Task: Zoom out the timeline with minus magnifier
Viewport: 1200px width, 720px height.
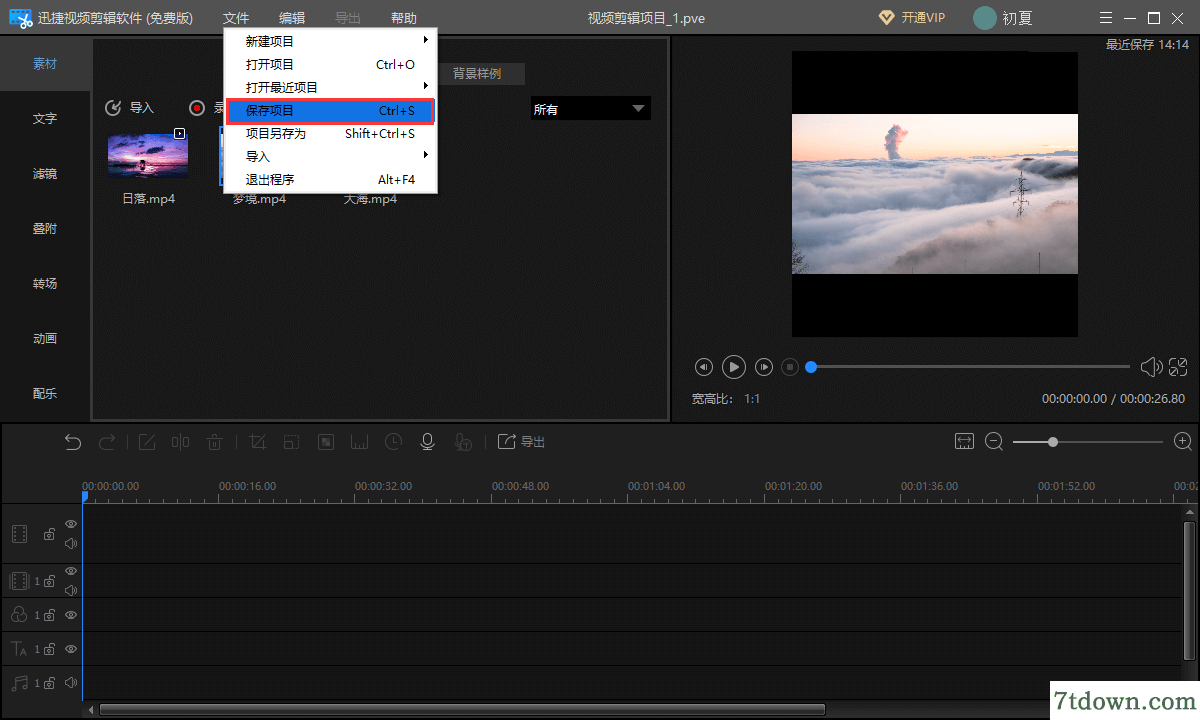Action: [x=994, y=442]
